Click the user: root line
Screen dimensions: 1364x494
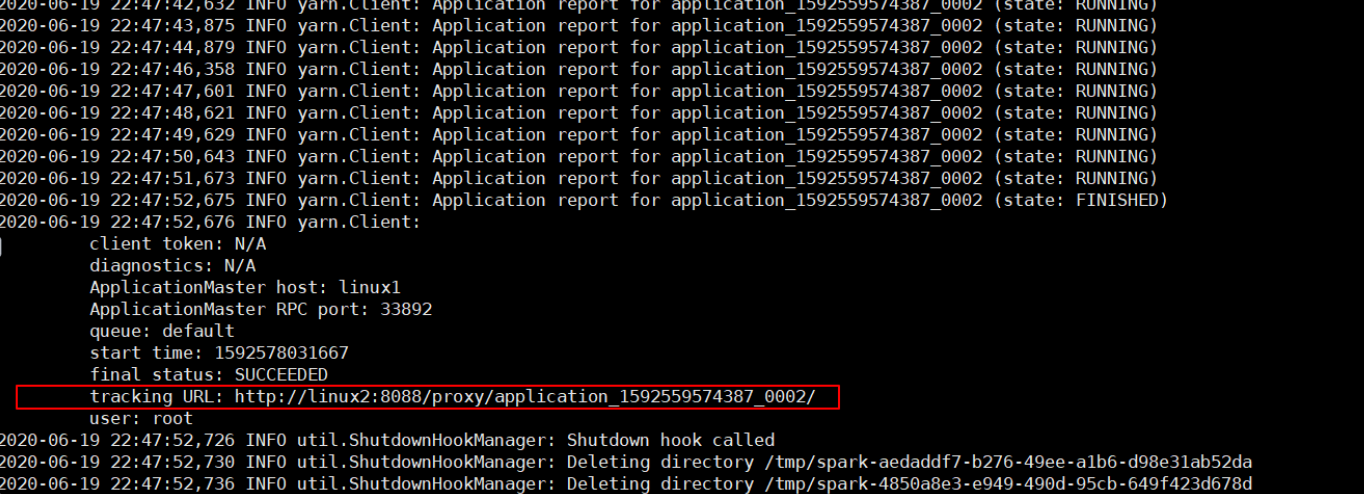141,418
